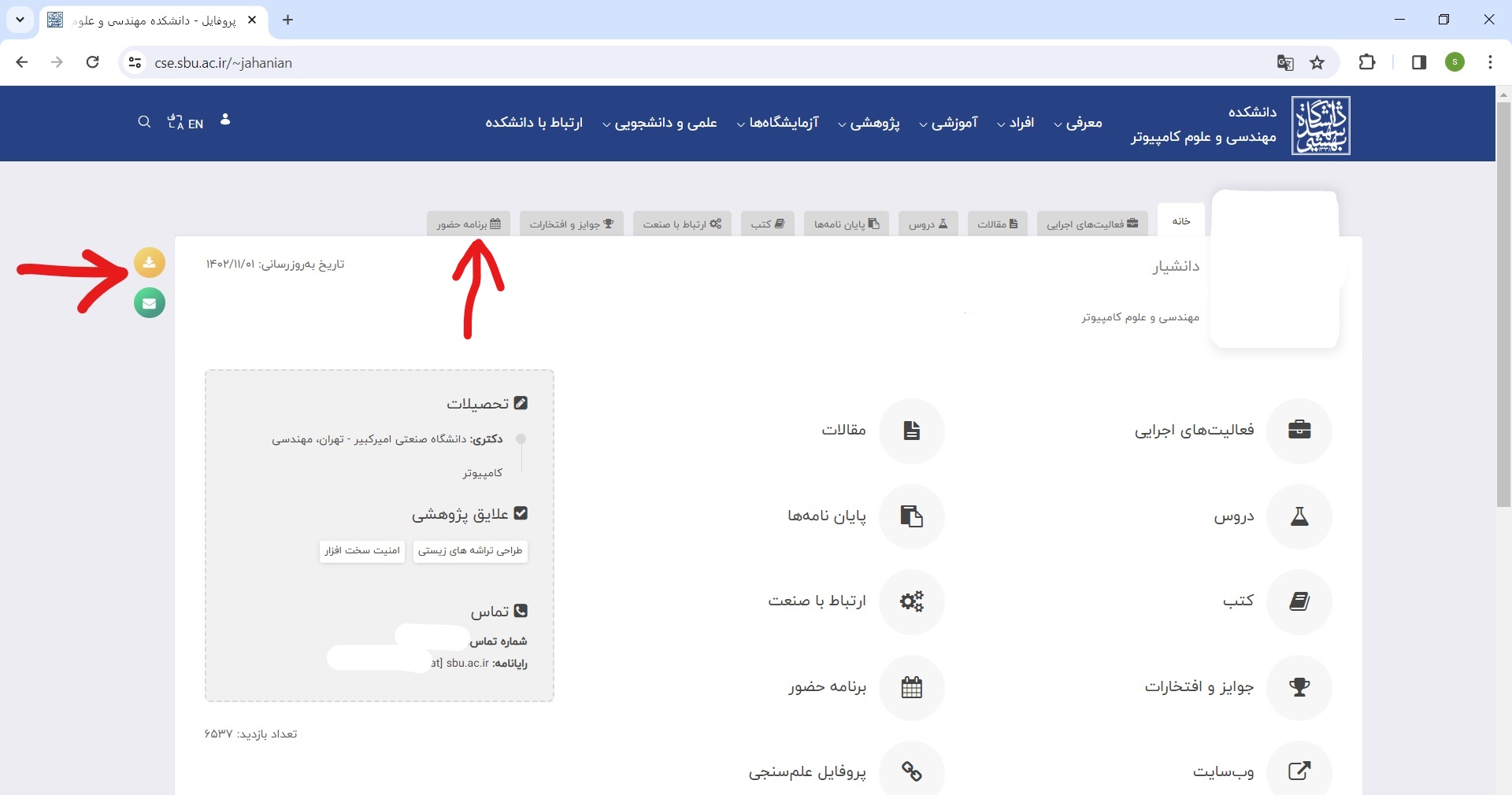Click the trophy جوایز و افتخارات icon
This screenshot has width=1512, height=795.
(x=1299, y=687)
